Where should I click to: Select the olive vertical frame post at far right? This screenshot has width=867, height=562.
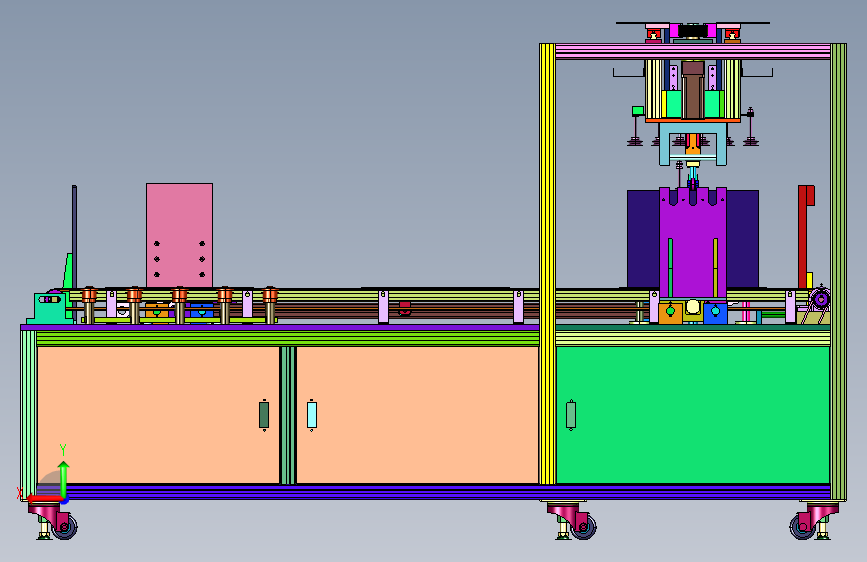point(838,272)
